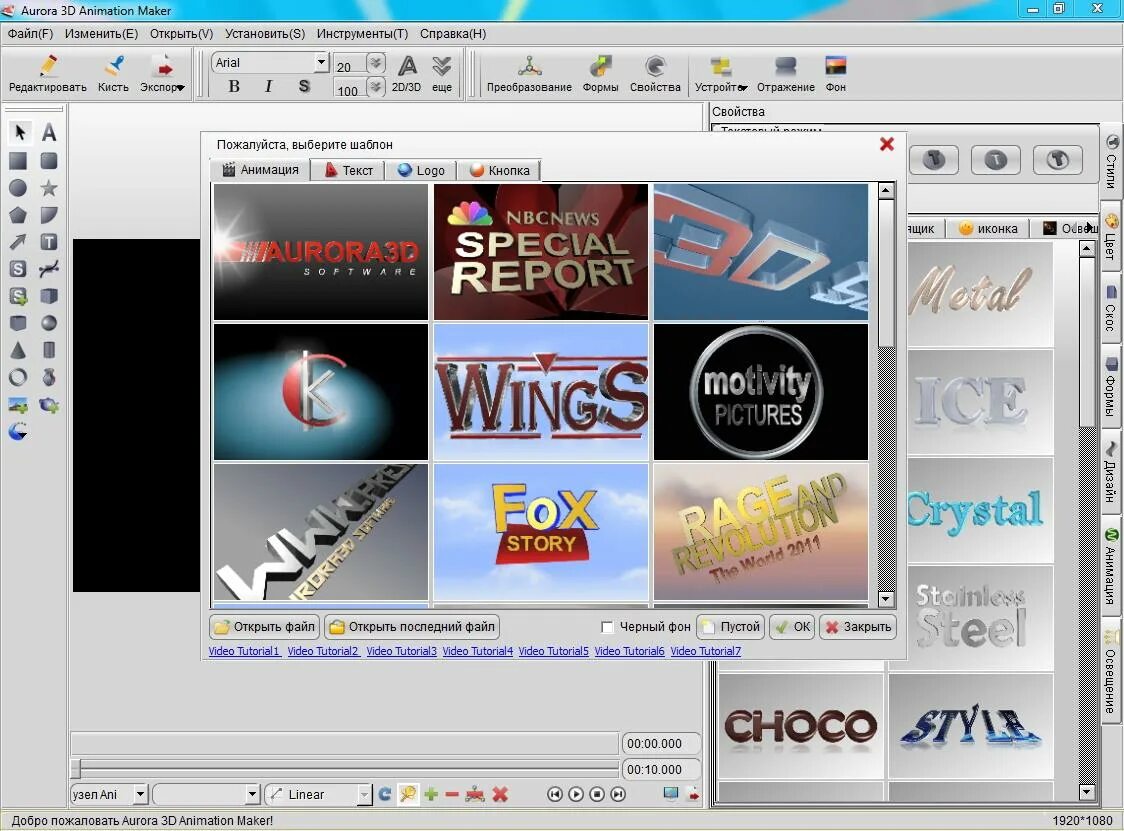Delete with the red X timeline icon
The image size is (1124, 831).
[500, 794]
